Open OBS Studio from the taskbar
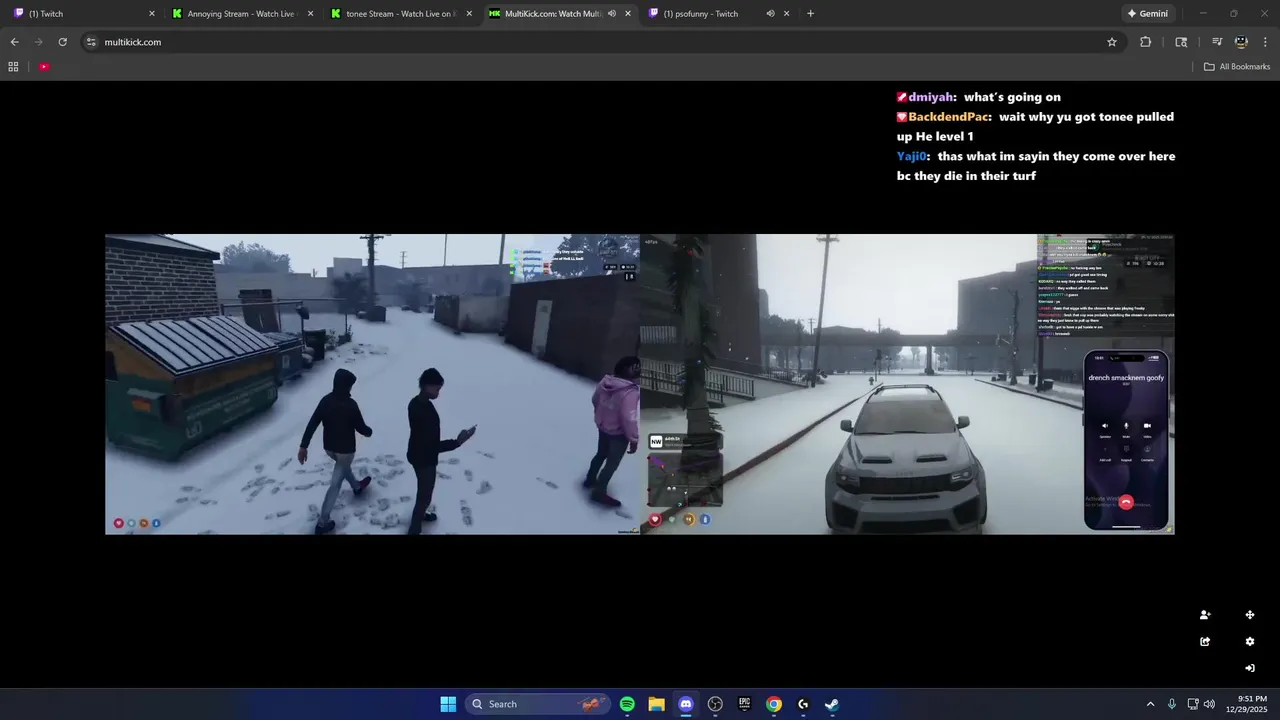Screen dimensions: 1280x720 point(715,704)
